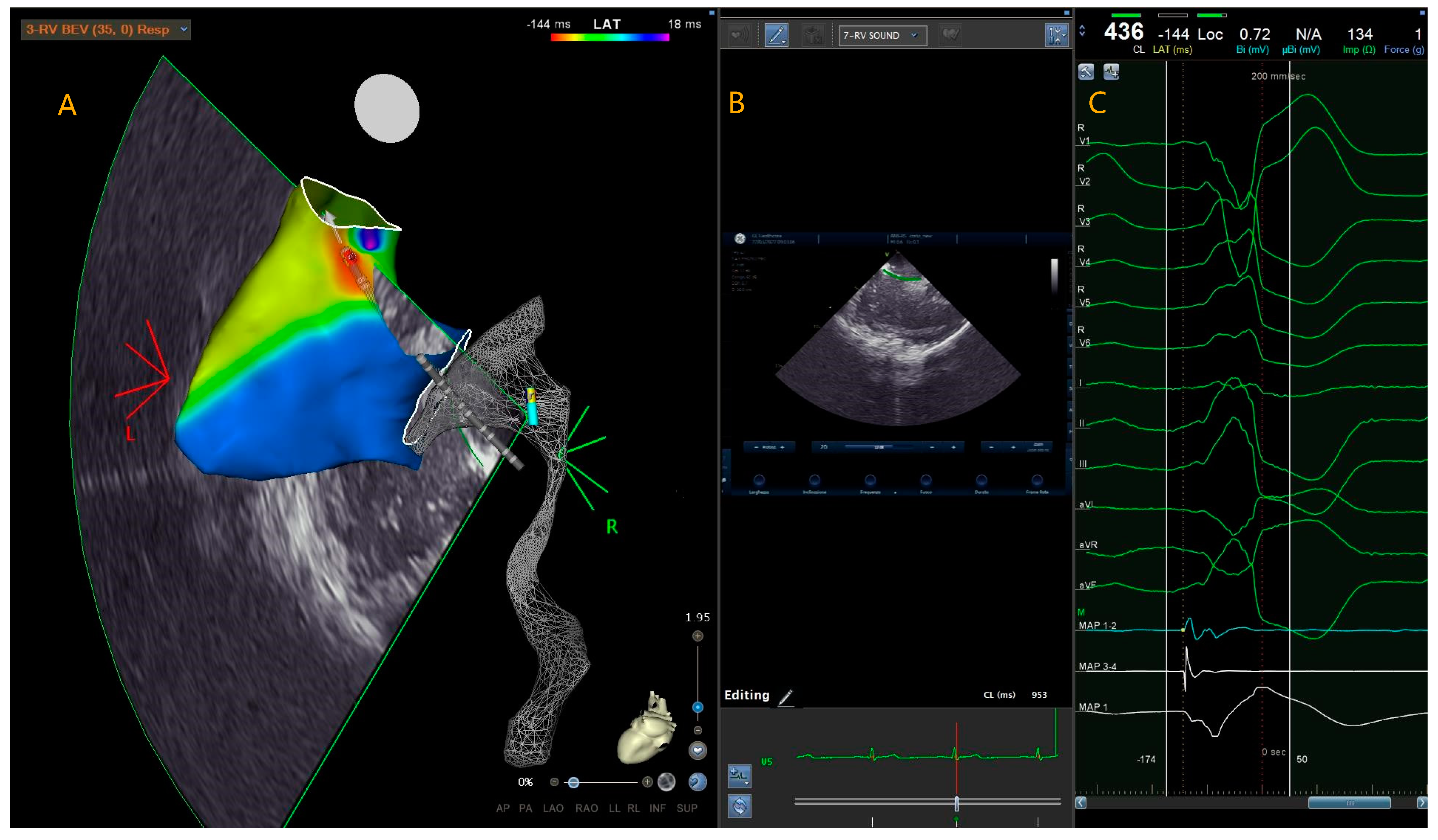This screenshot has width=1438, height=840.
Task: Select the AP projection view
Action: pos(503,808)
